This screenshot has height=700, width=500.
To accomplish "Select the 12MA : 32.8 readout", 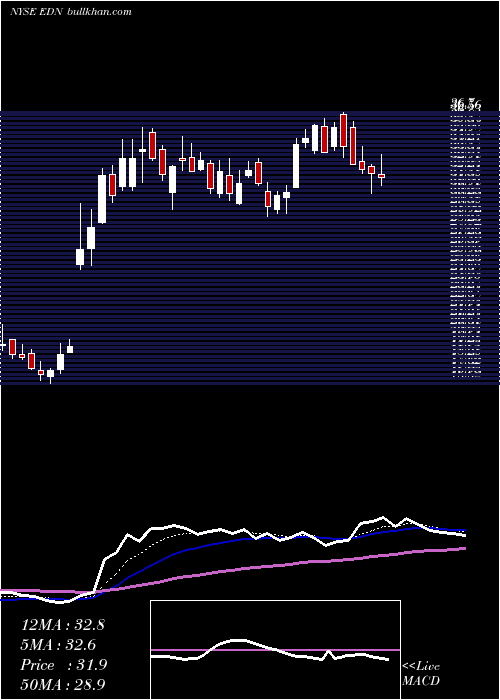I will 62,625.
